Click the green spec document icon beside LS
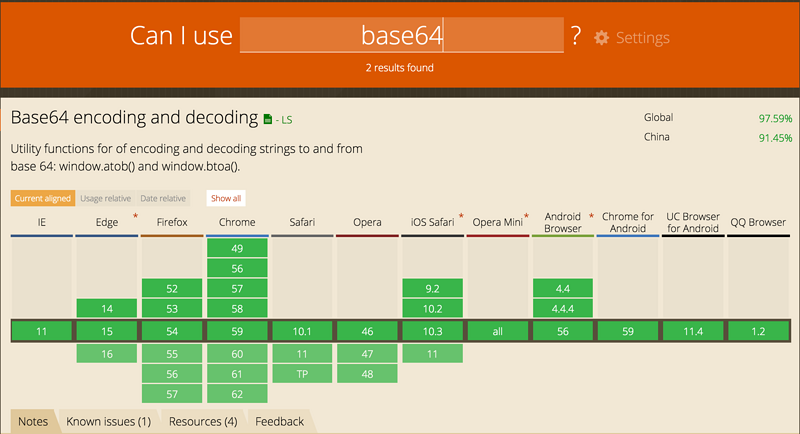The height and width of the screenshot is (434, 800). (268, 119)
